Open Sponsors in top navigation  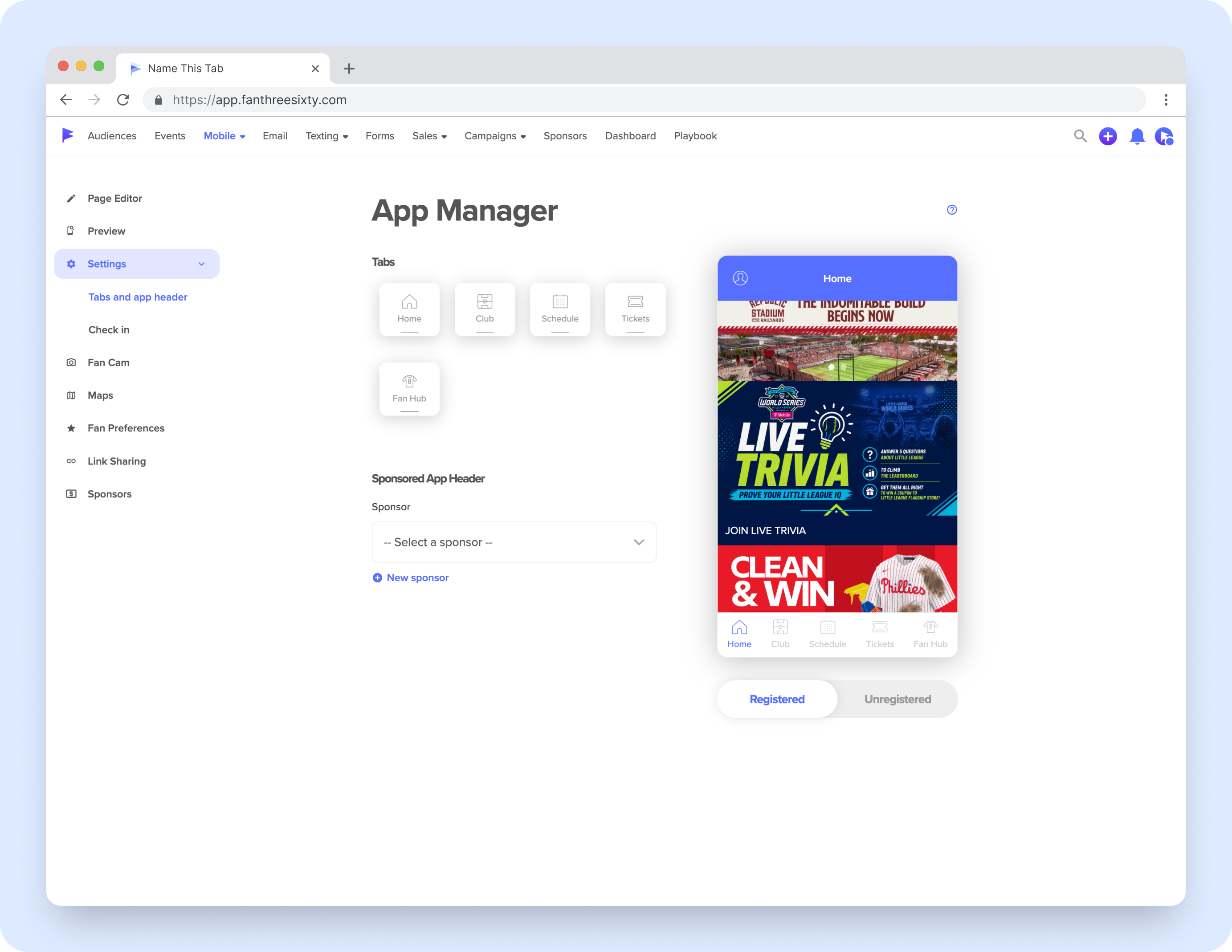point(565,136)
